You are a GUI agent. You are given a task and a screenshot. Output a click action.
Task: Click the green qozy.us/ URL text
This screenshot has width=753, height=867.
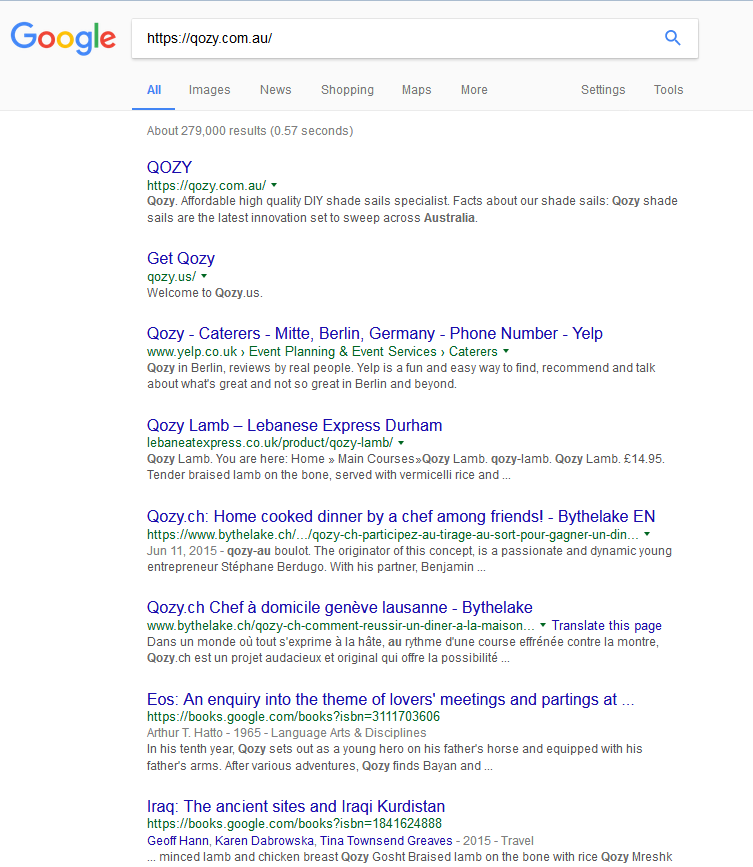coord(171,276)
